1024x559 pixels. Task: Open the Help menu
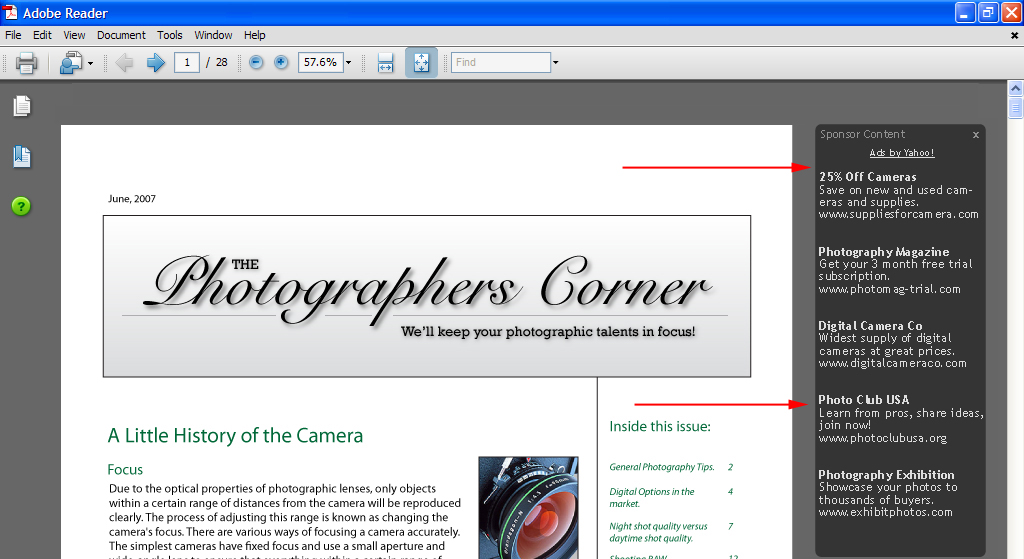tap(255, 35)
